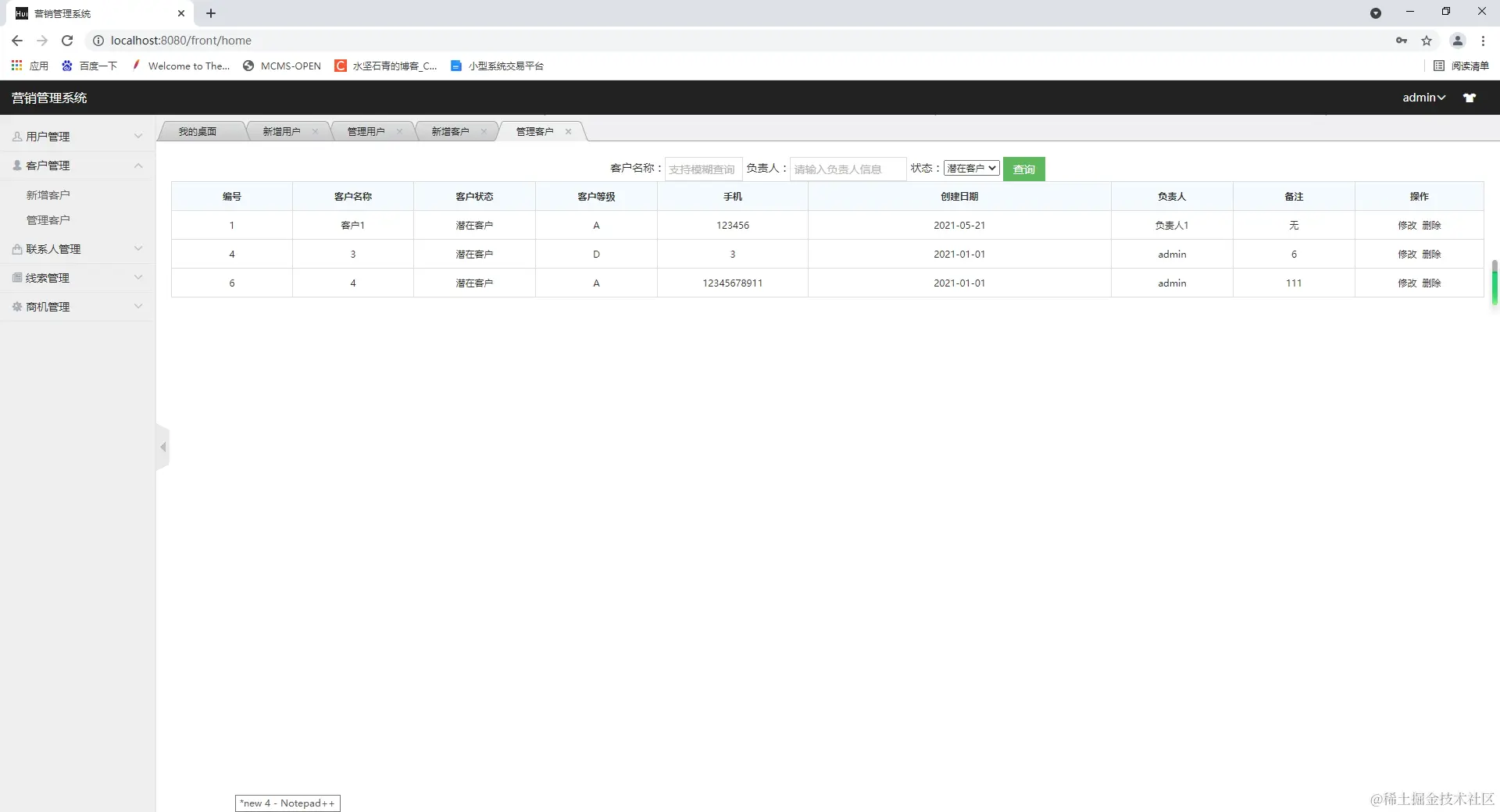The image size is (1500, 812).
Task: Collapse sidebar with the left arrow handle
Action: pos(162,447)
